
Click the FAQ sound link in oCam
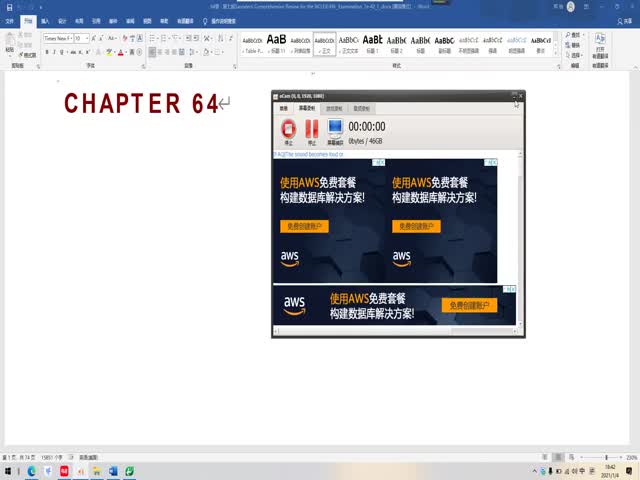[x=309, y=154]
